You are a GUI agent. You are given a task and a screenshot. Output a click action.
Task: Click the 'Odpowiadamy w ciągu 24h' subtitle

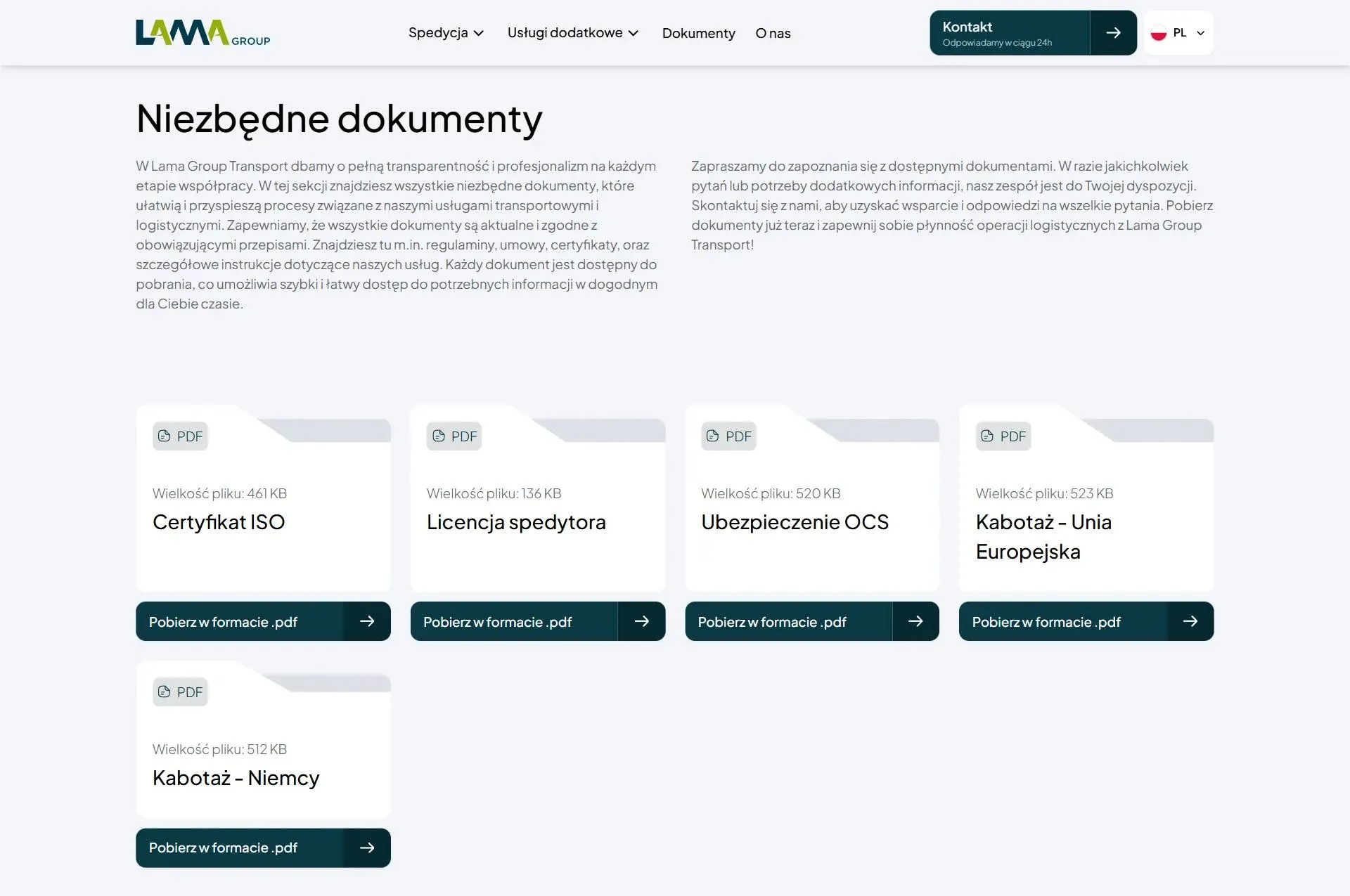[x=997, y=43]
